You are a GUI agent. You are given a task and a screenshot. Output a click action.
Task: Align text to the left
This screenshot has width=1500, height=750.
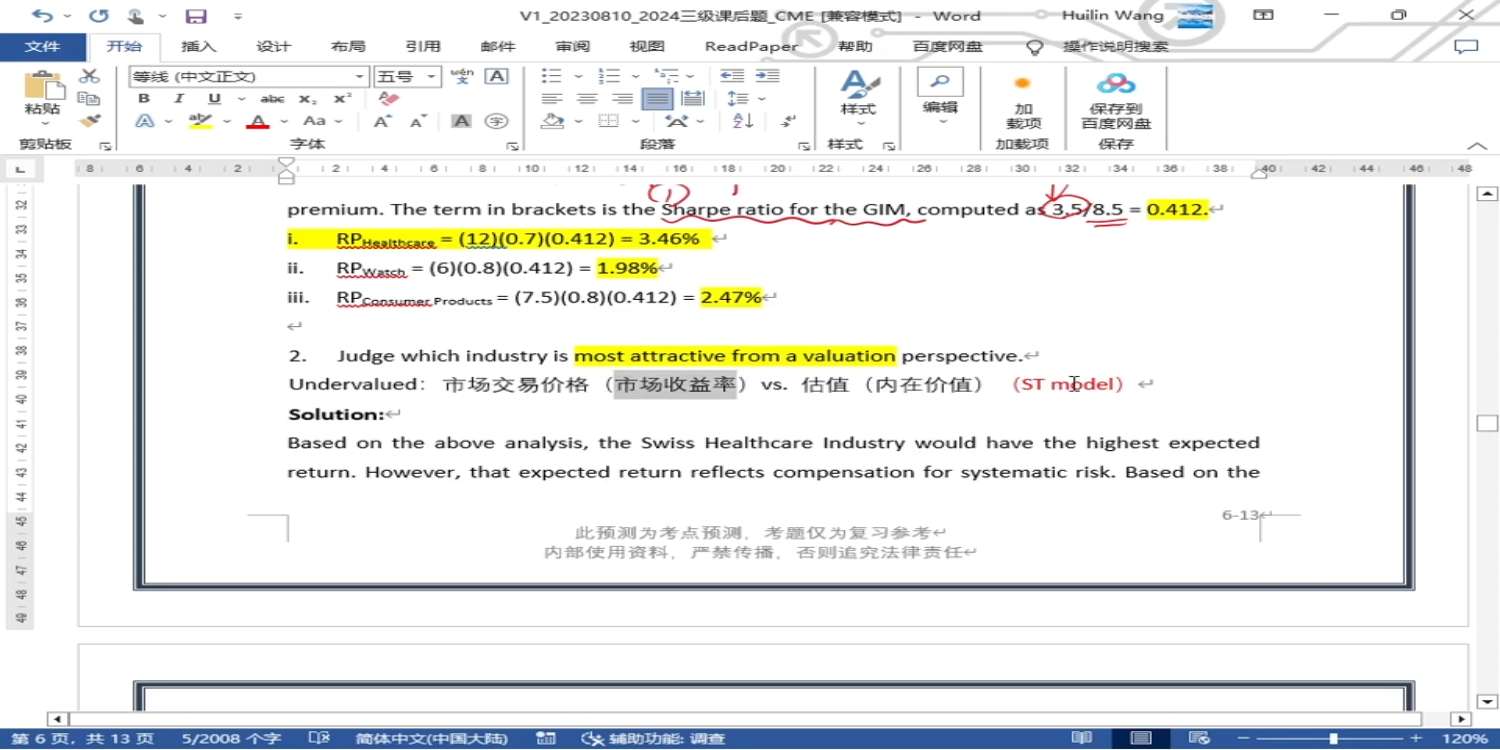pyautogui.click(x=552, y=99)
